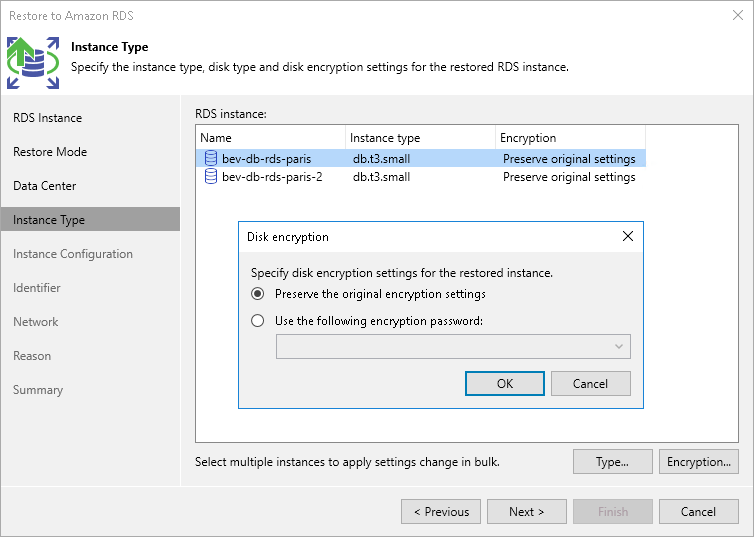Go back with the Previous button
The width and height of the screenshot is (754, 537).
(x=441, y=512)
